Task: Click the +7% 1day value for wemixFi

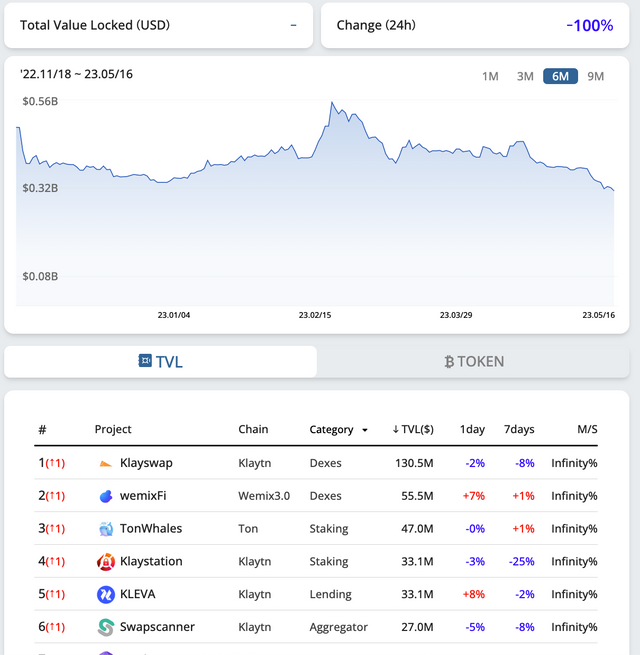Action: click(474, 496)
